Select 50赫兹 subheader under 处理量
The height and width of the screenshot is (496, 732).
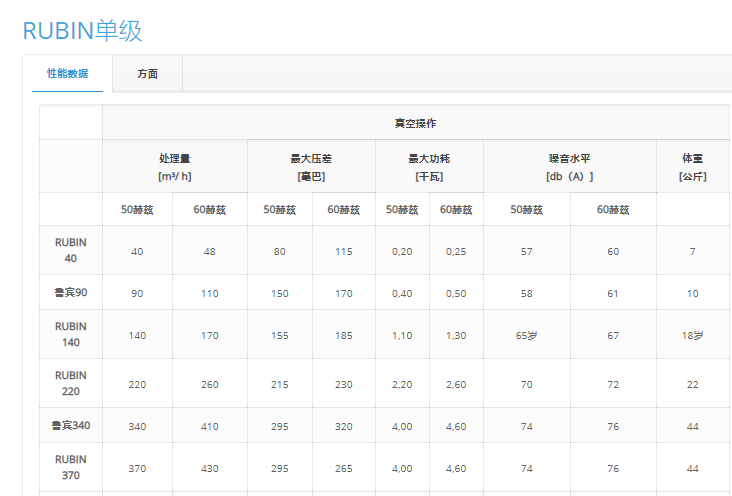click(137, 210)
